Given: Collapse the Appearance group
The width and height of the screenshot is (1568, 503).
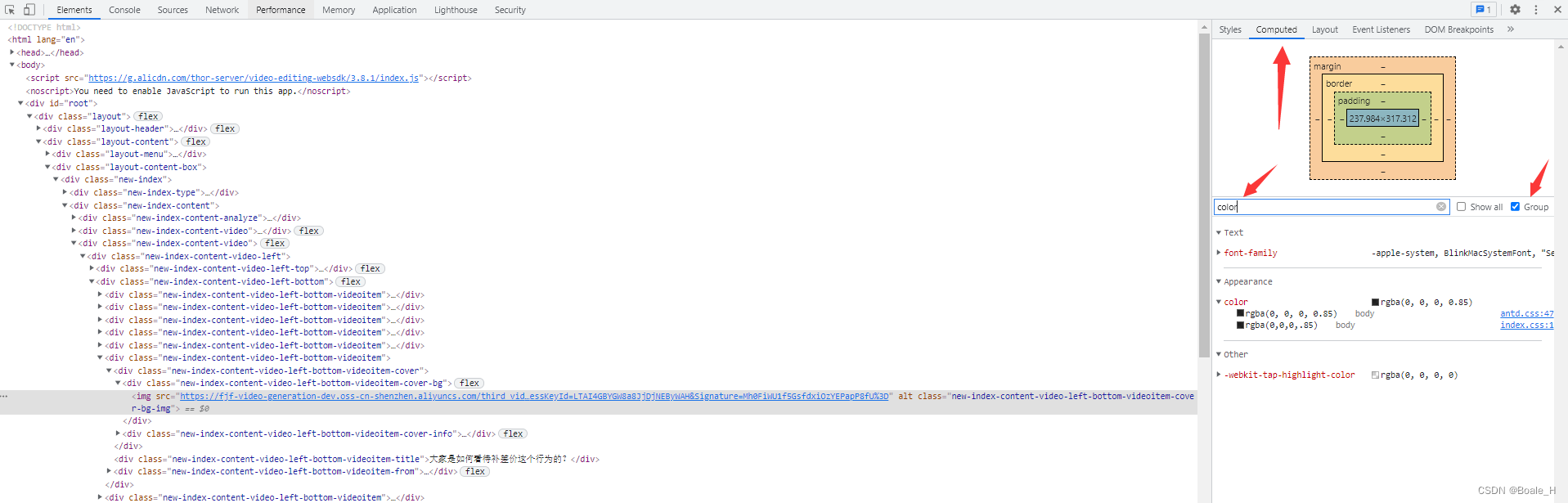Looking at the screenshot, I should tap(1218, 281).
